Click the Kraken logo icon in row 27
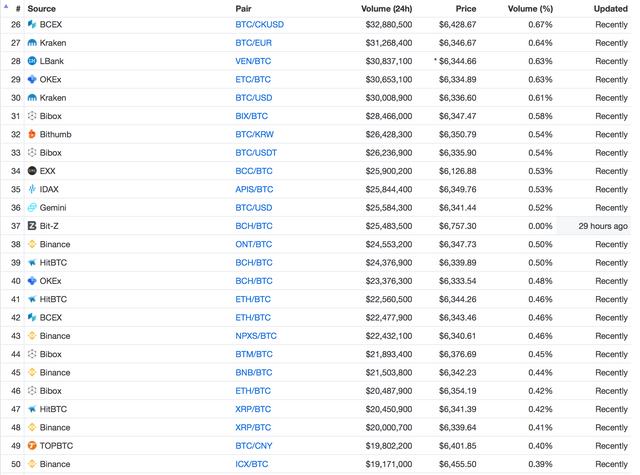The height and width of the screenshot is (475, 640). click(32, 43)
